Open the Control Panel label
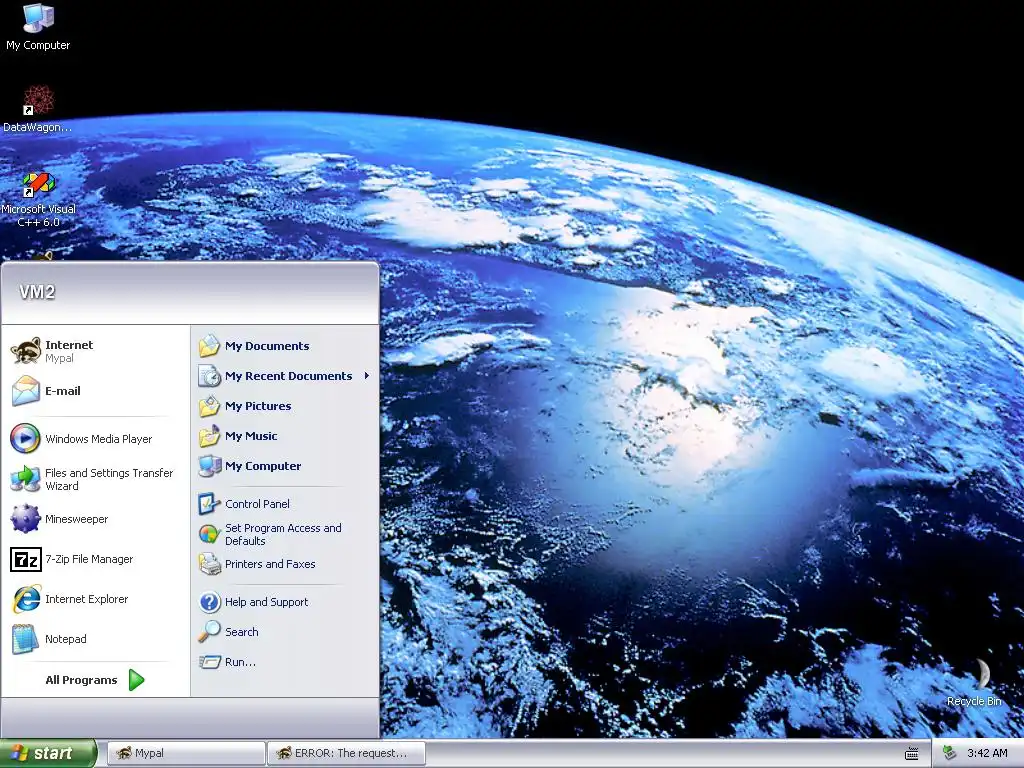1024x768 pixels. (x=257, y=504)
